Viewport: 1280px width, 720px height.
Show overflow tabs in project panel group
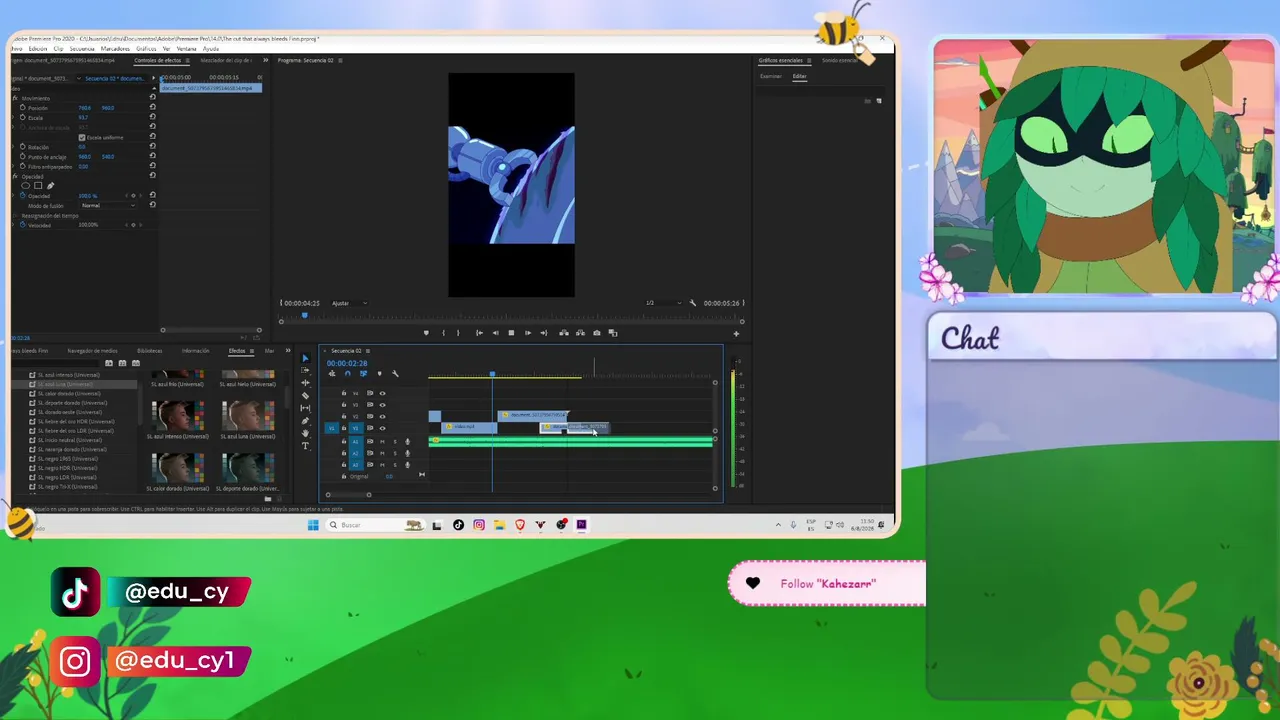pos(288,351)
